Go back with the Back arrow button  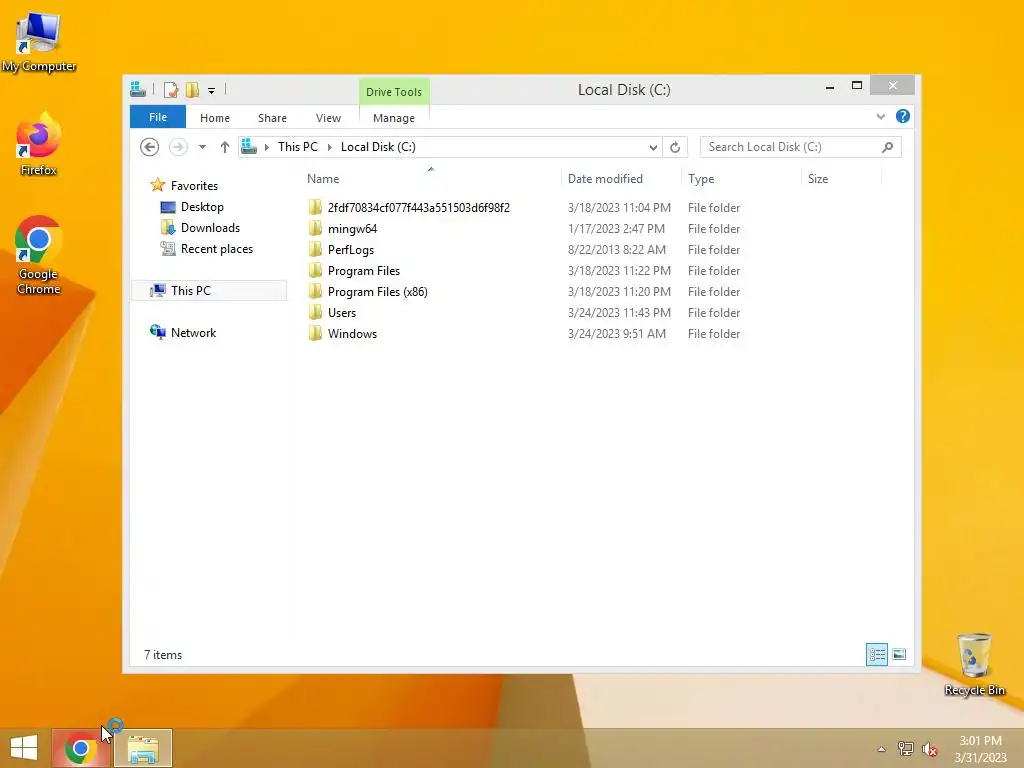[150, 147]
